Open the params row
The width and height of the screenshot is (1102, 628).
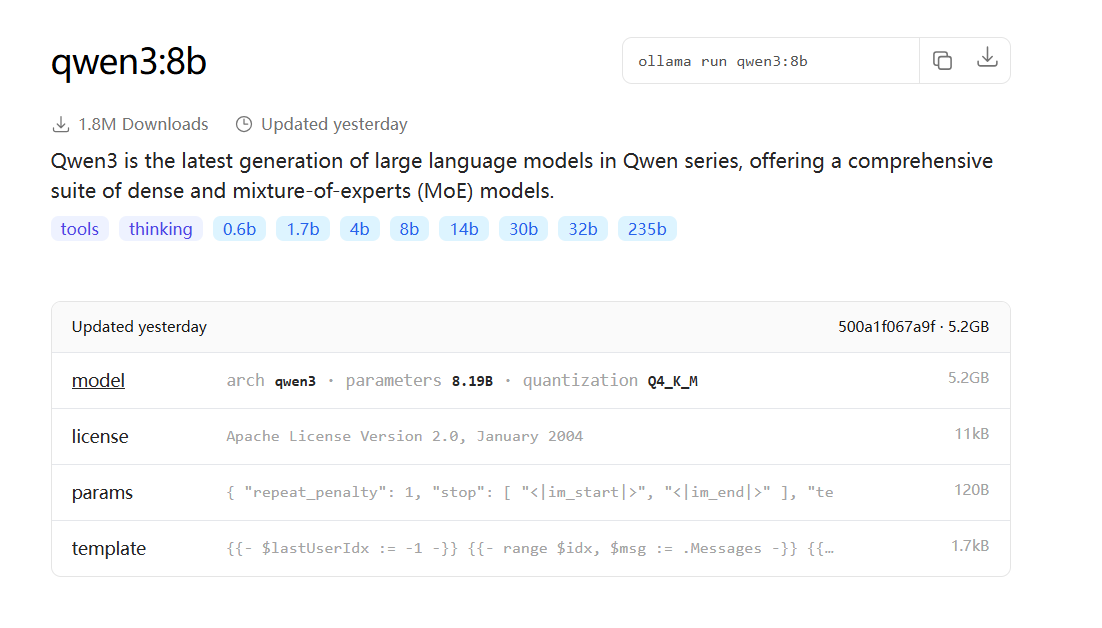531,492
